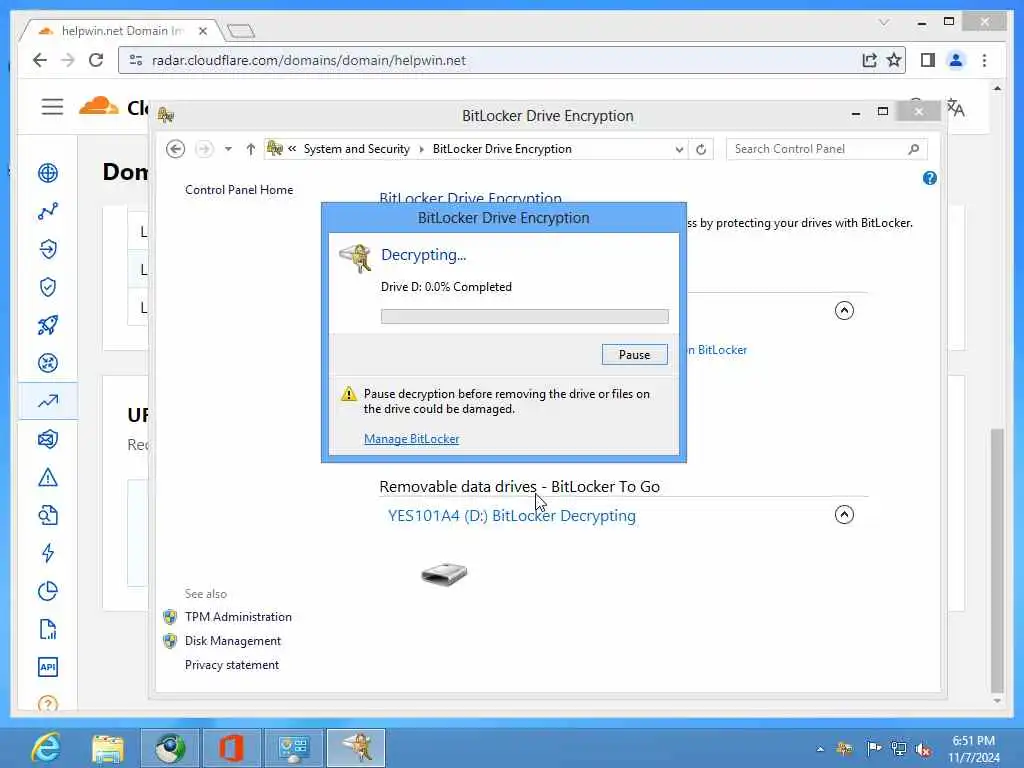Collapse the YES101A4 (D:) drive section chevron

click(844, 515)
